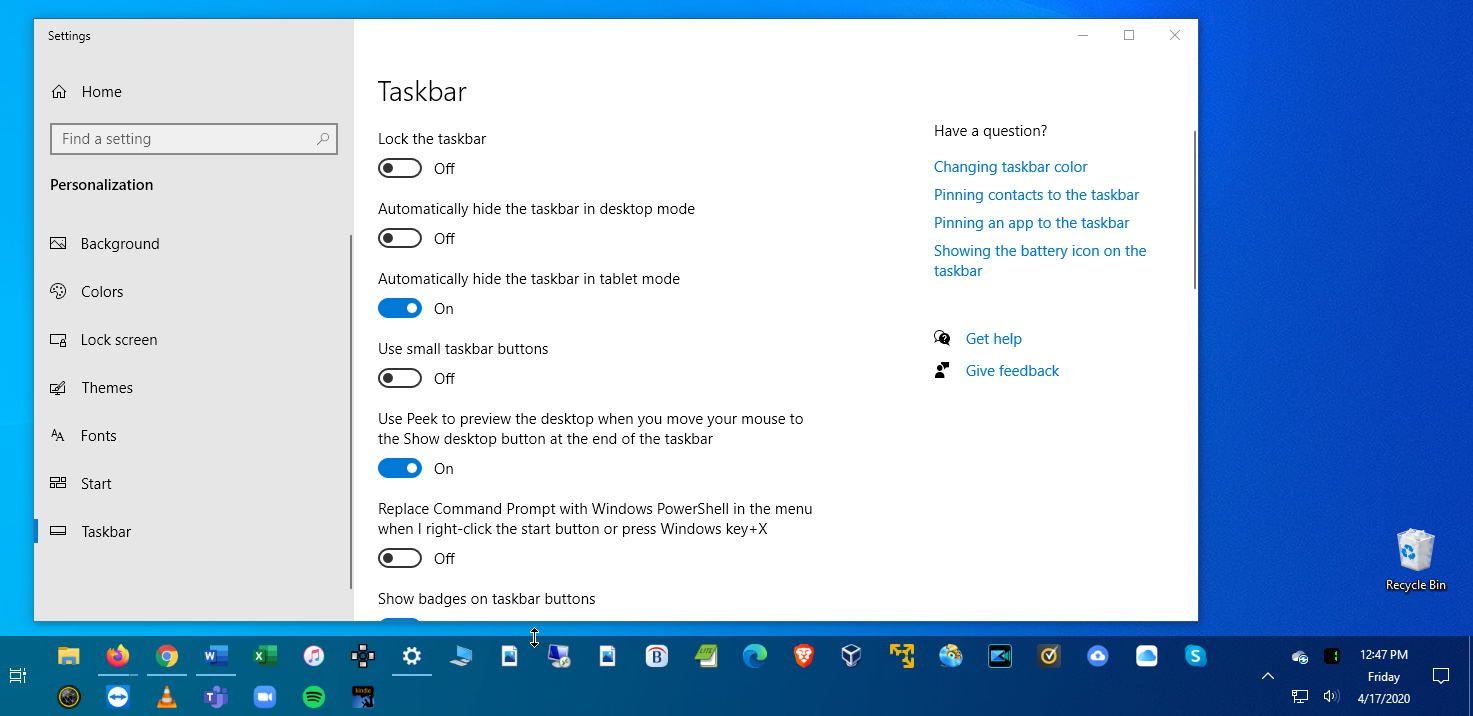This screenshot has height=716, width=1473.
Task: Click Give feedback link
Action: pyautogui.click(x=1012, y=371)
